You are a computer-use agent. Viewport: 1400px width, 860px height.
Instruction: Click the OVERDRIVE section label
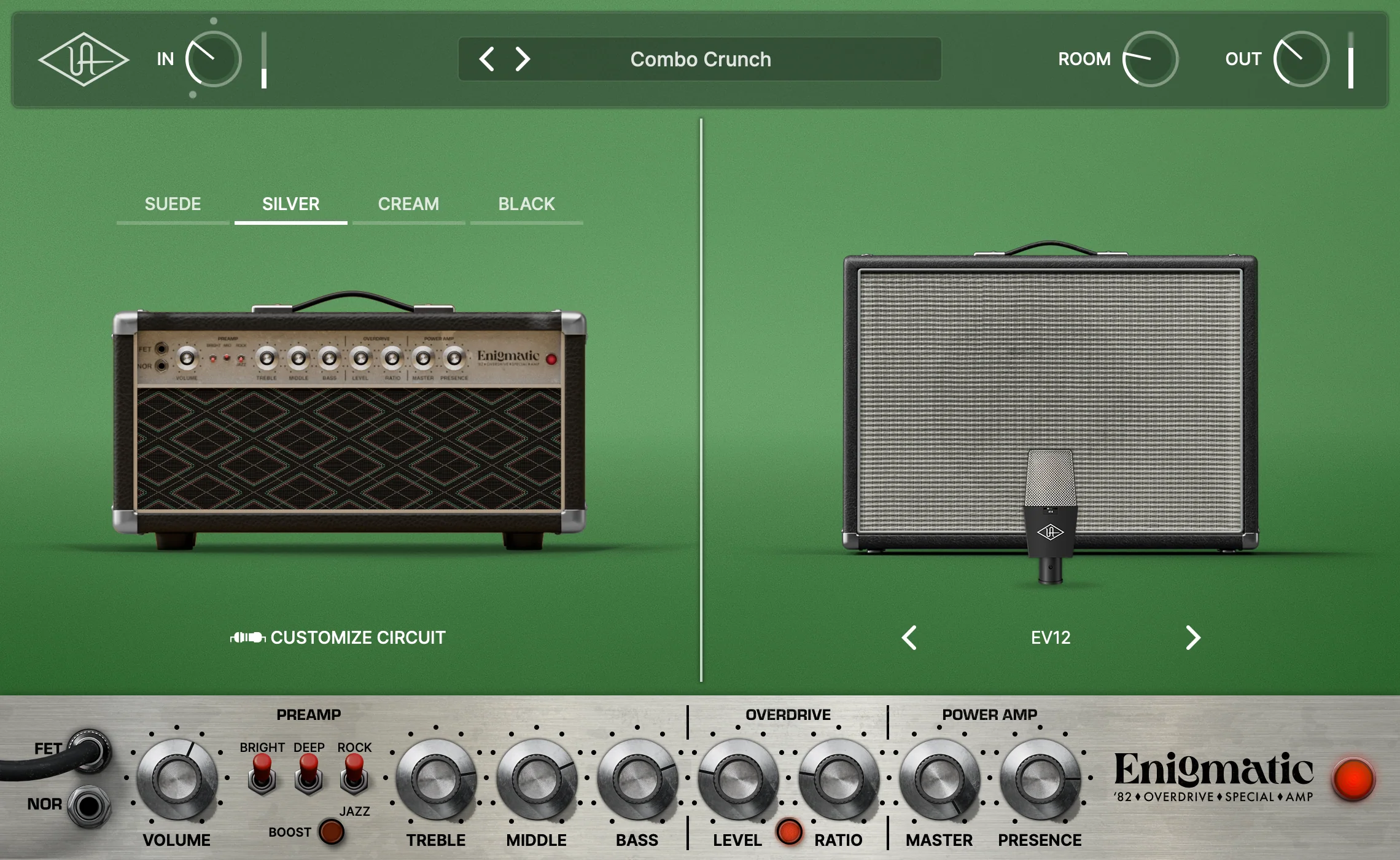788,715
